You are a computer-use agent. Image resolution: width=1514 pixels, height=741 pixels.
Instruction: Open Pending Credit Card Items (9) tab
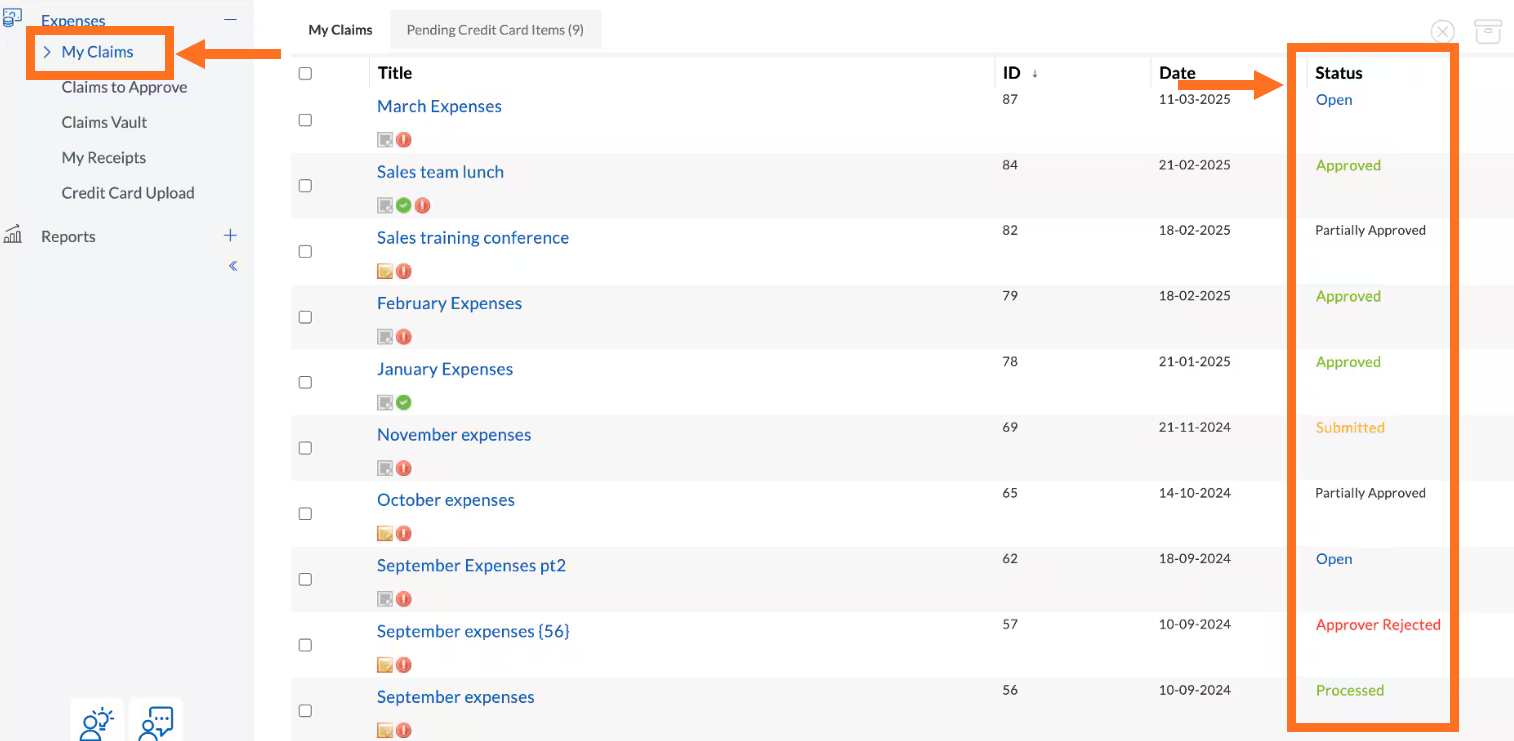coord(495,30)
